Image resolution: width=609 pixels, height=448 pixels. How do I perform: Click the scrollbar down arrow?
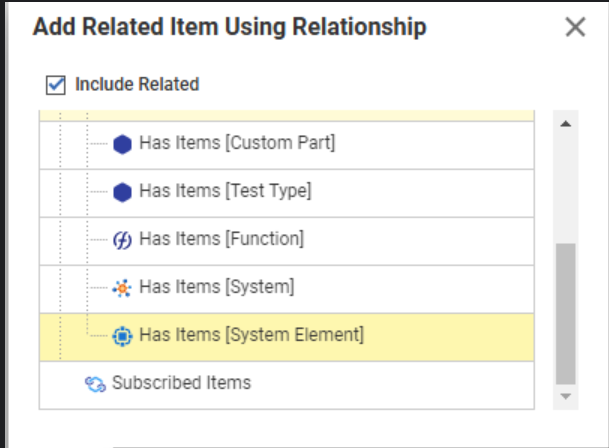[x=565, y=397]
